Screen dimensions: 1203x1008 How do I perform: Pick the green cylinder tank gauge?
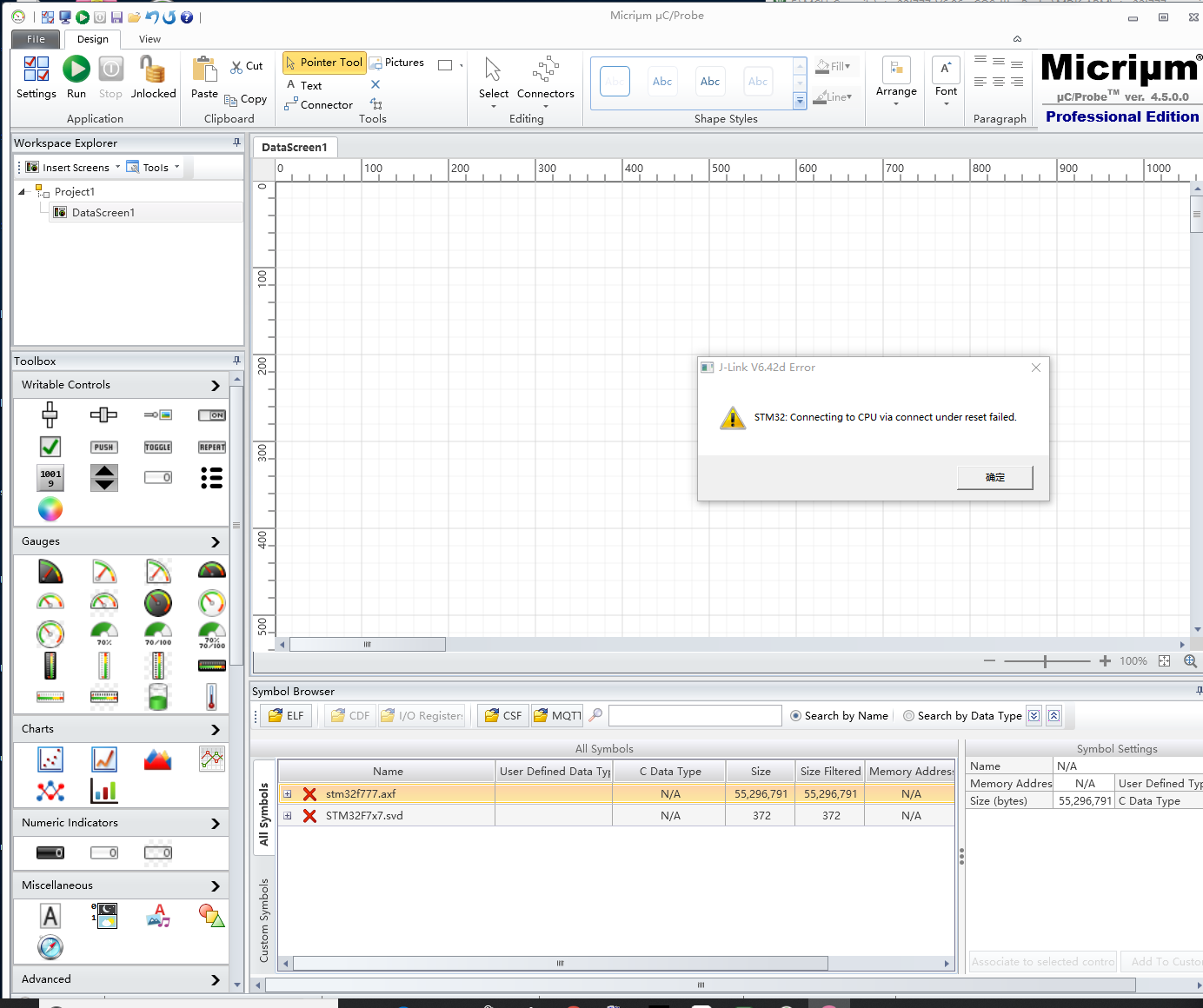pos(158,697)
